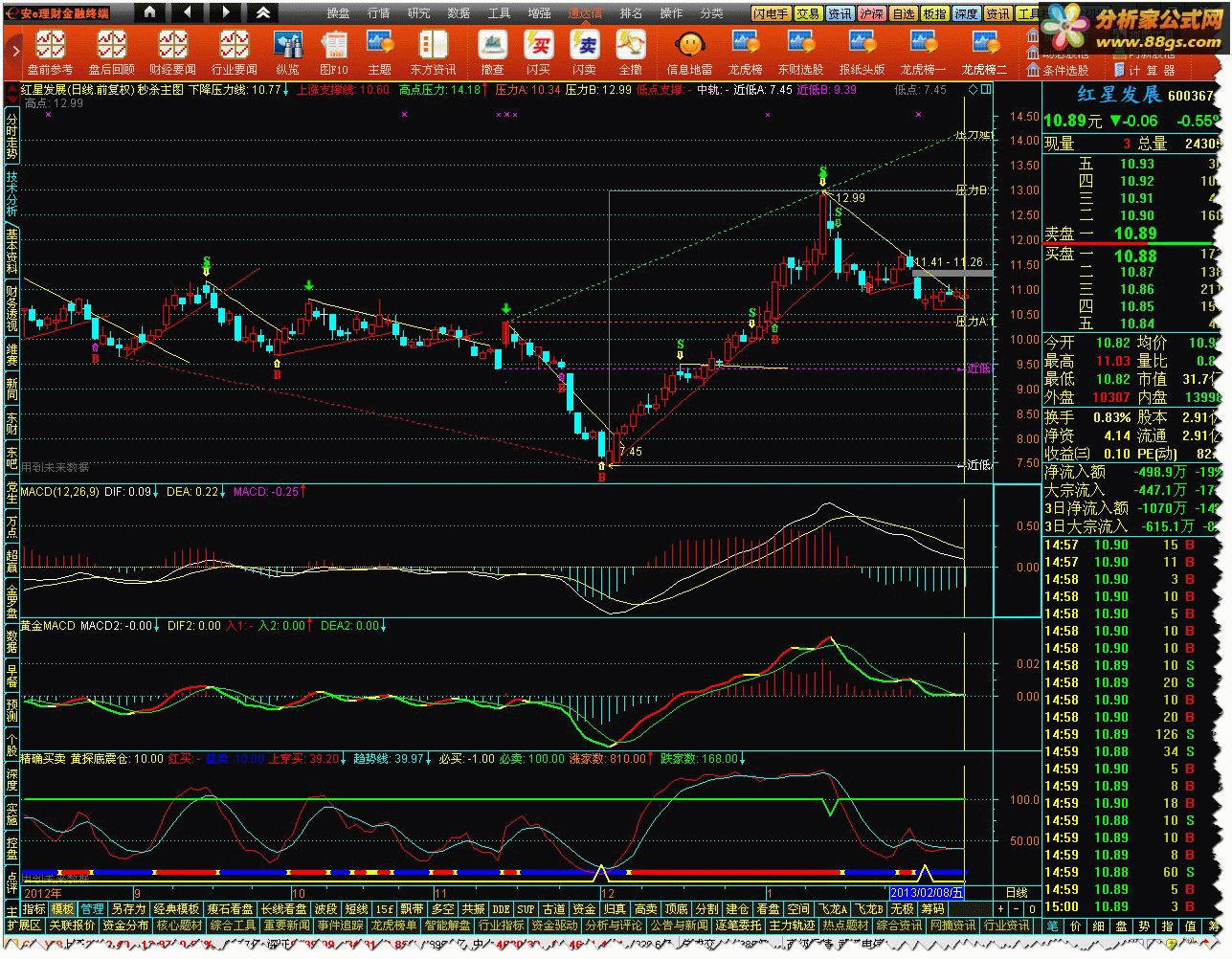Image resolution: width=1232 pixels, height=959 pixels.
Task: Go back with left arrow icon
Action: coord(187,12)
